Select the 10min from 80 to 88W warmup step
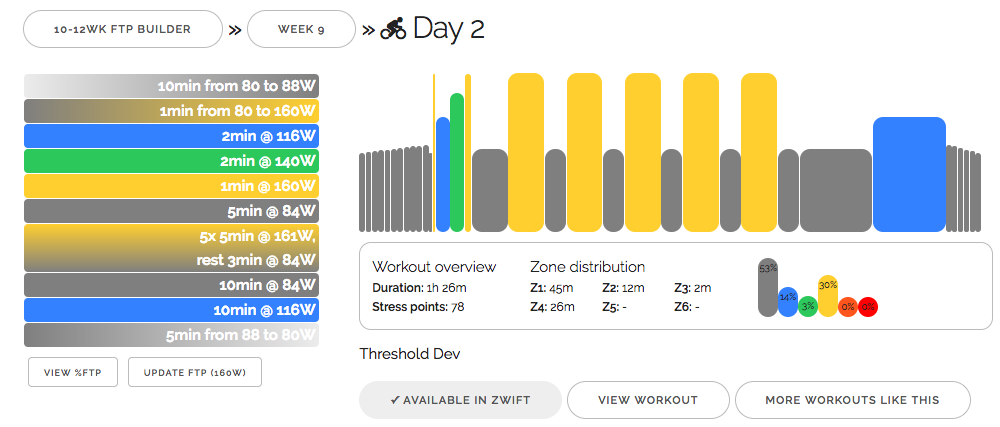Screen dimensions: 1000x427 (x=171, y=85)
